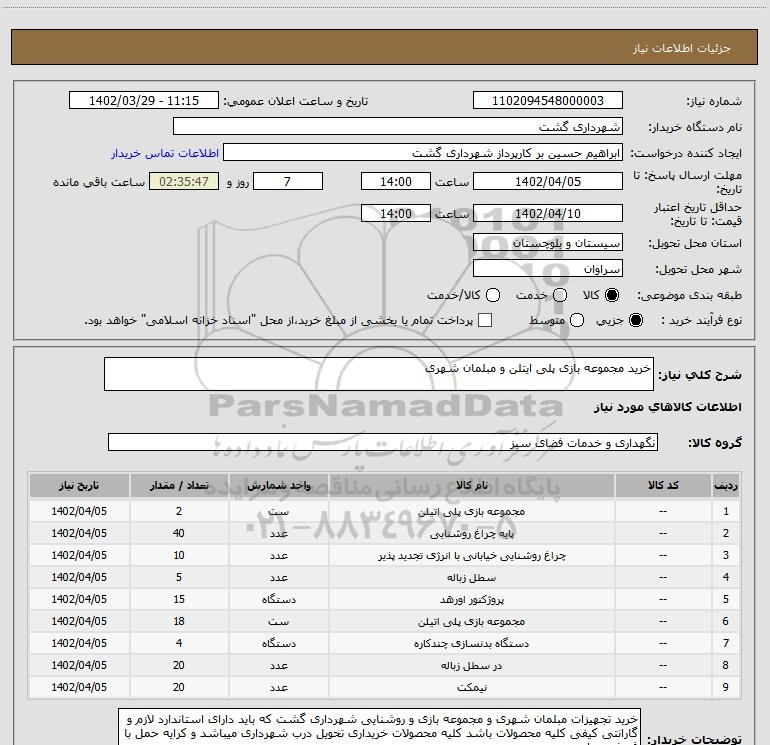Click the response deadline date 1402/04/05 field
Viewport: 770px width, 745px height.
[x=546, y=181]
